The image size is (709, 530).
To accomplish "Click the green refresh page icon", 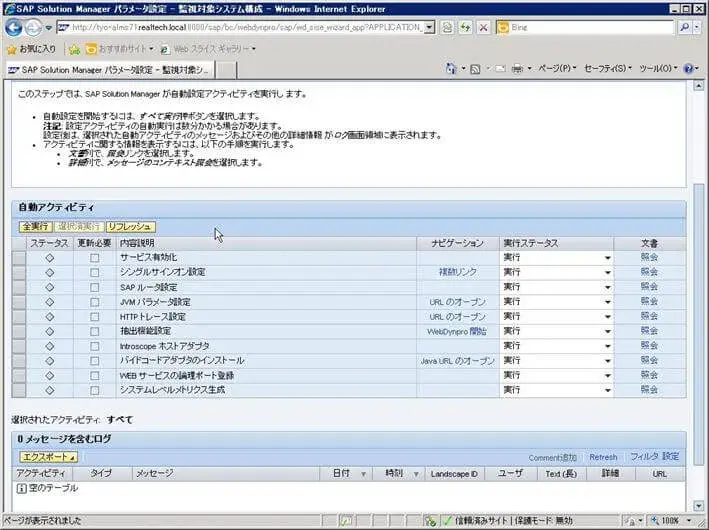I will pyautogui.click(x=465, y=28).
